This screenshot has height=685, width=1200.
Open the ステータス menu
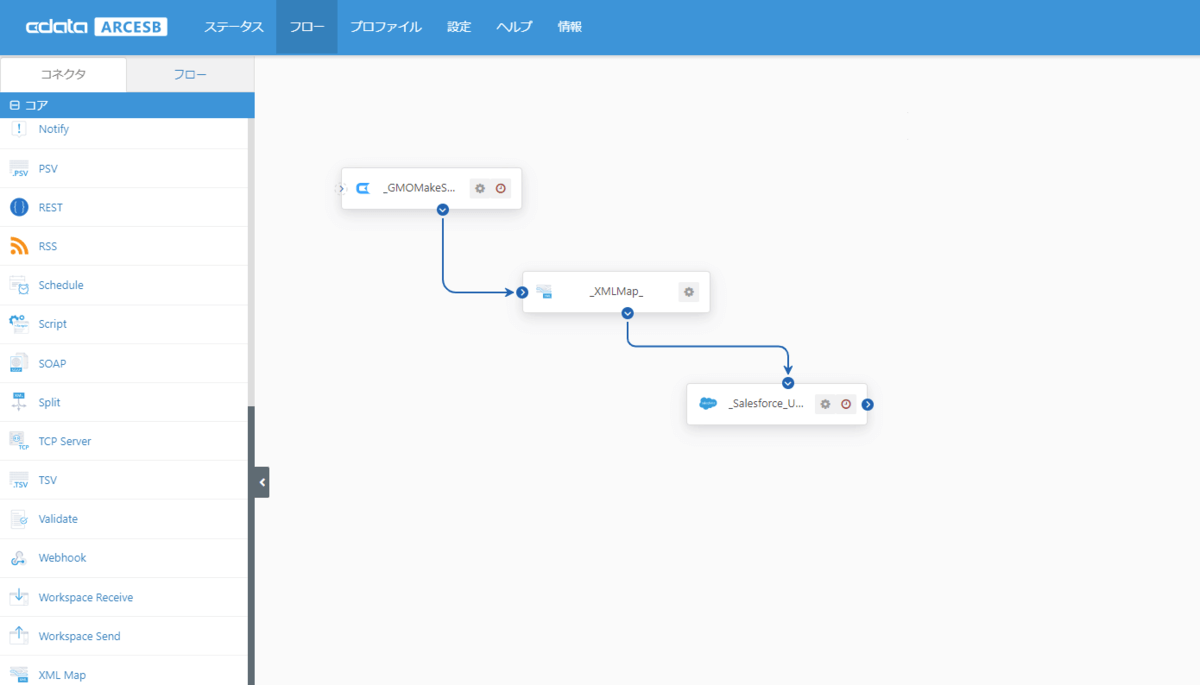coord(234,27)
